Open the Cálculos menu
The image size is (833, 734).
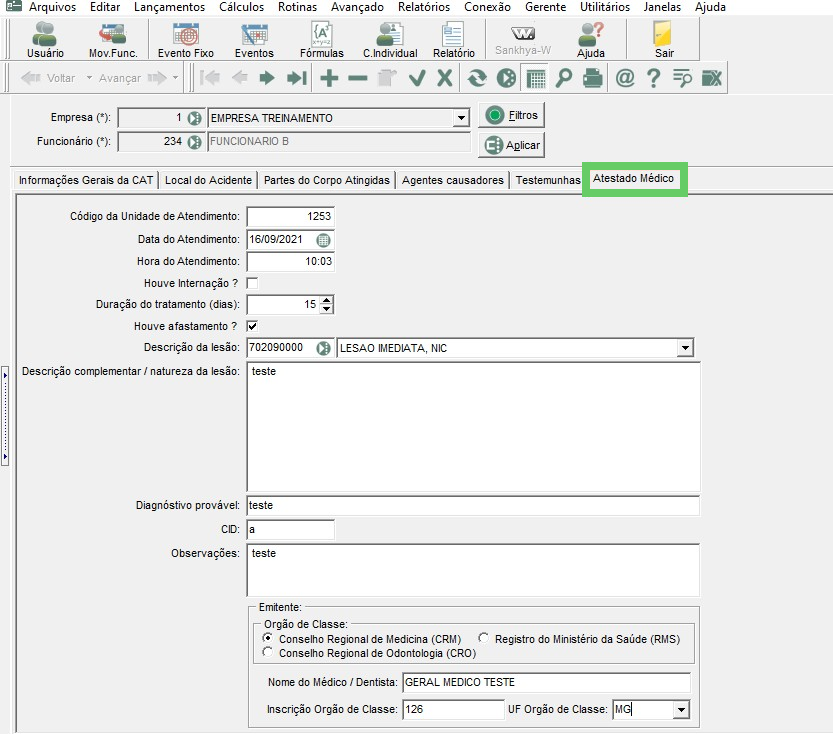click(x=241, y=7)
